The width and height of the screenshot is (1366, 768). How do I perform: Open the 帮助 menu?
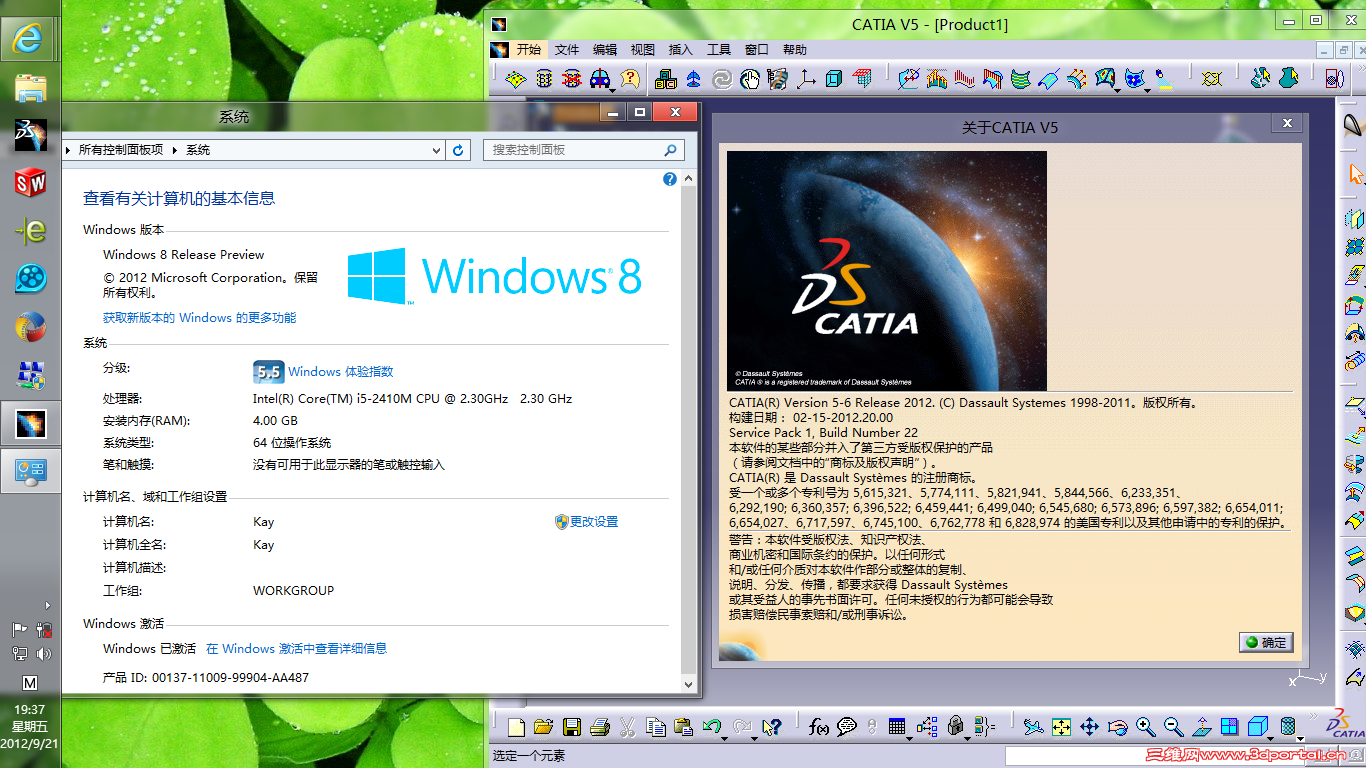click(x=795, y=50)
